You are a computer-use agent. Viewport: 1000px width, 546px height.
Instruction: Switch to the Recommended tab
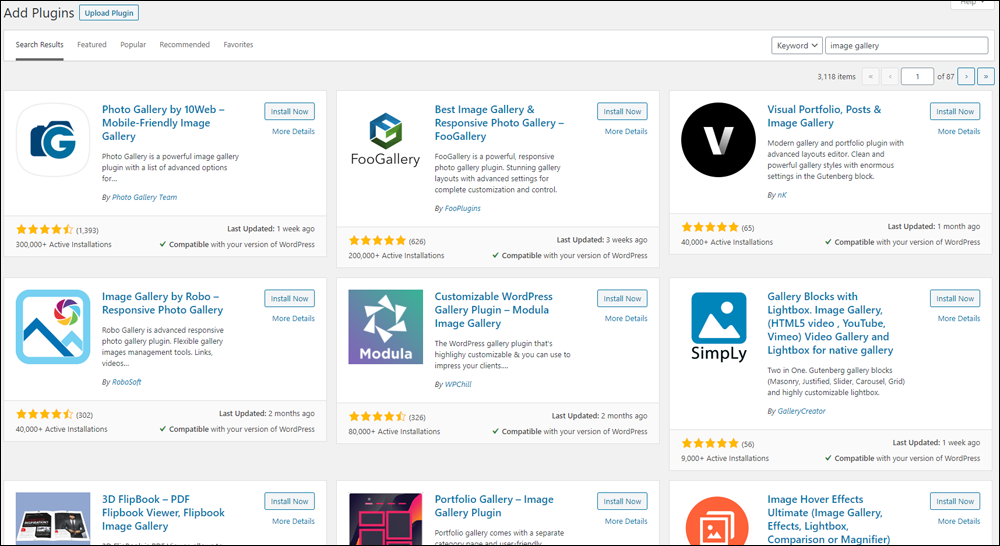[184, 45]
